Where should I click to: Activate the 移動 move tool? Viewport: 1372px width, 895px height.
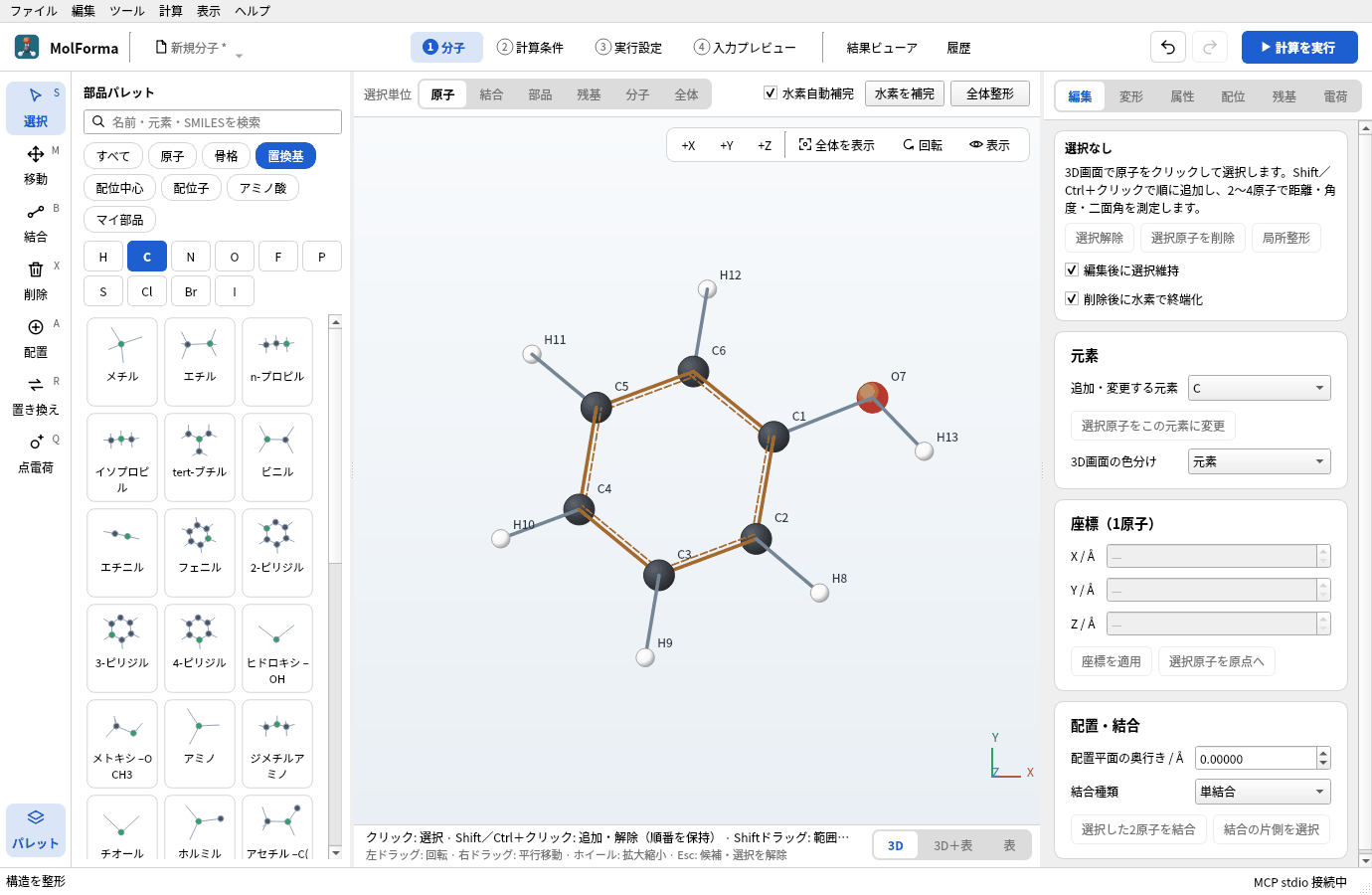point(36,165)
